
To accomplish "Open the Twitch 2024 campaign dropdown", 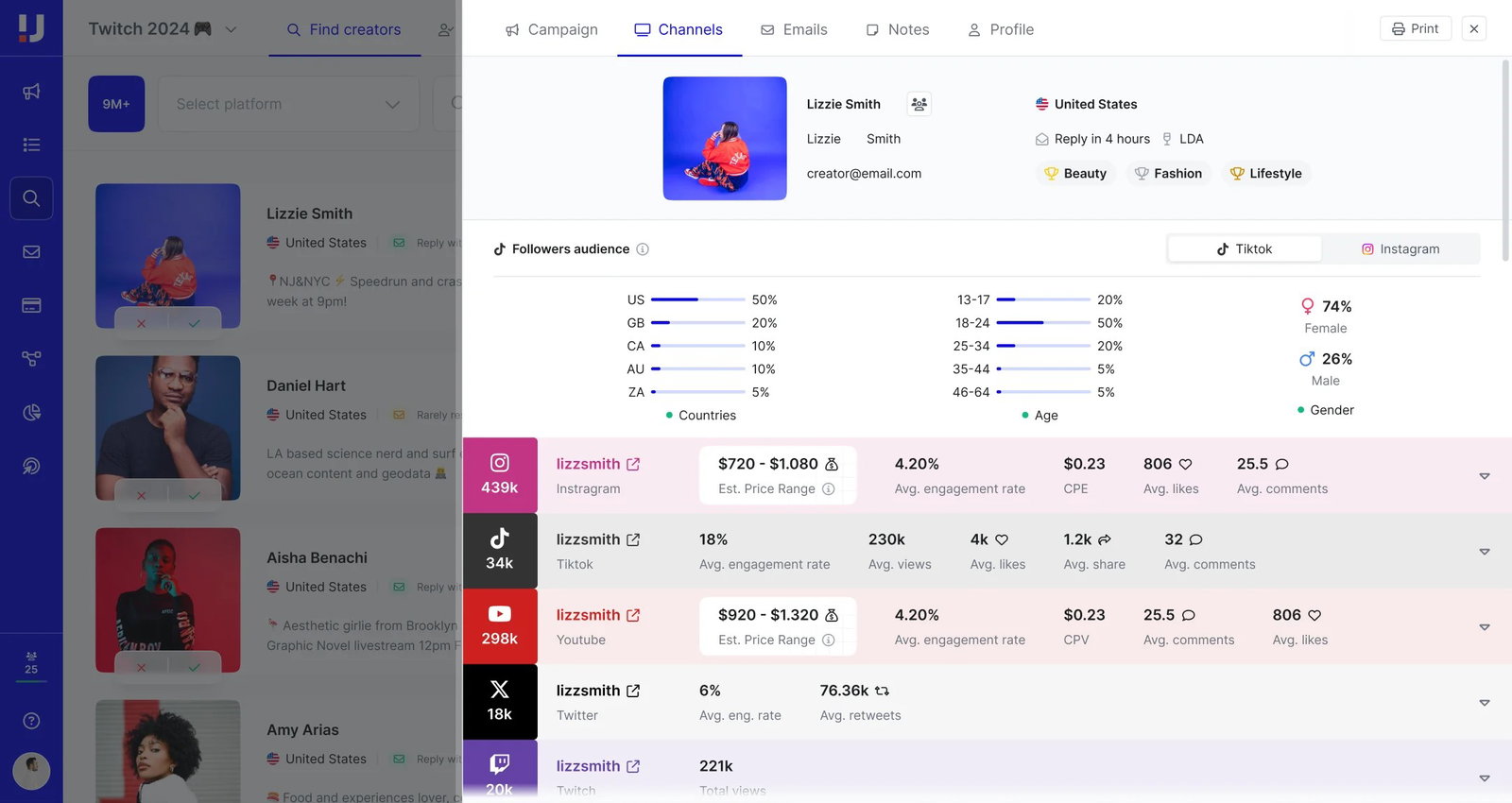I will click(x=162, y=29).
